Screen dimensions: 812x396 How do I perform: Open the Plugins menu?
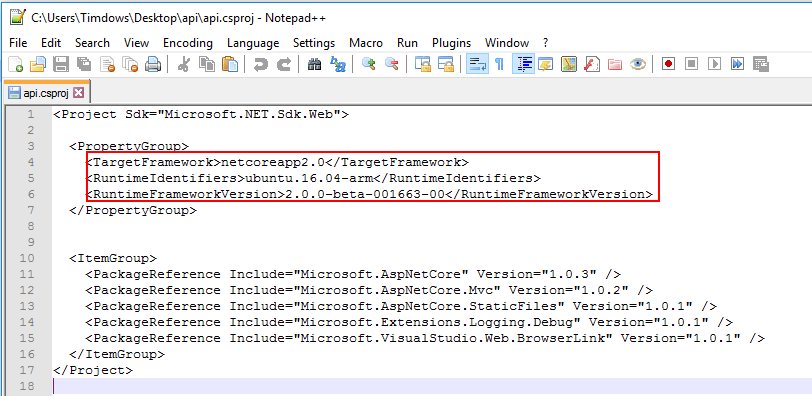pos(452,43)
